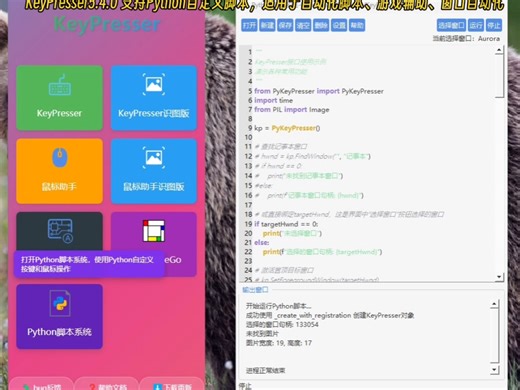Click the comment on line 18
This screenshot has width=520, height=390.
349,214
